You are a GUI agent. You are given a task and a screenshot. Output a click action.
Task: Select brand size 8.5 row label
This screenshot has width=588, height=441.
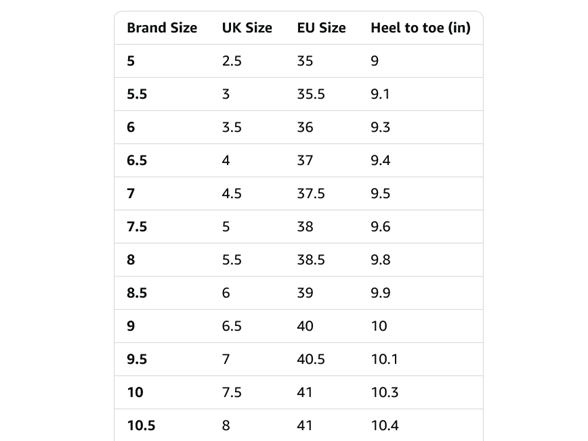(x=137, y=293)
